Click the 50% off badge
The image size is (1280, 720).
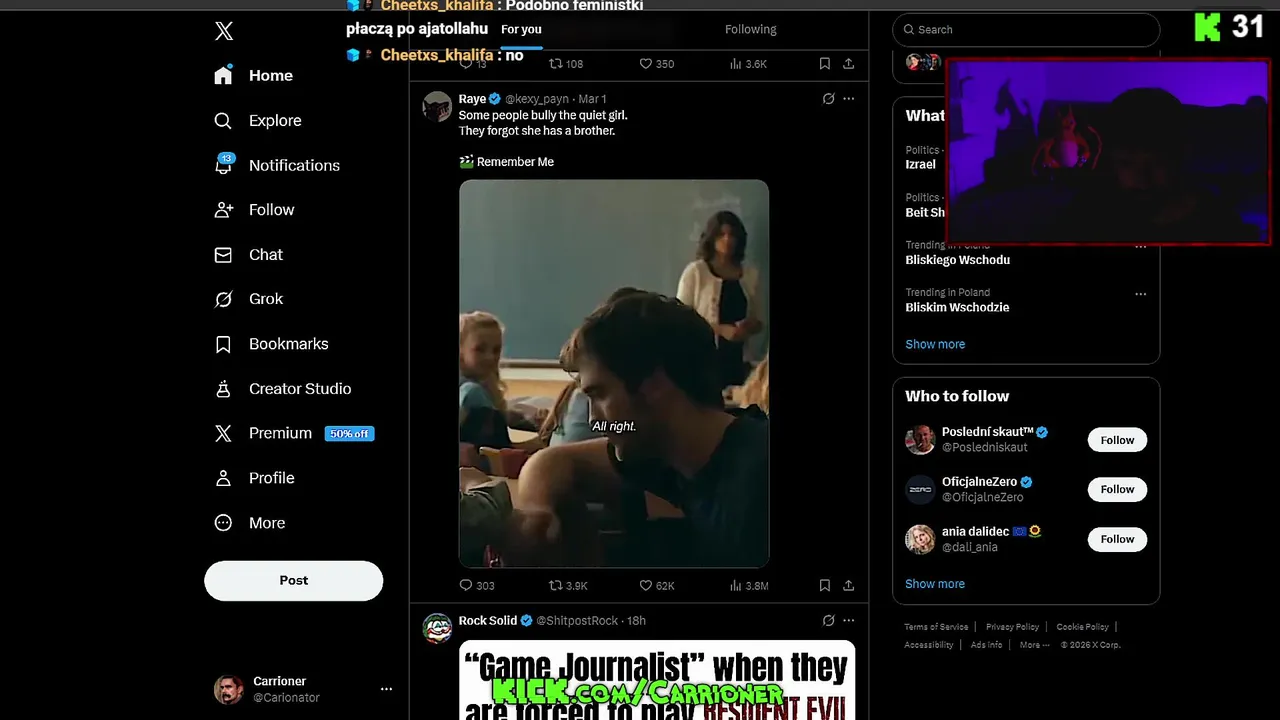pyautogui.click(x=350, y=434)
